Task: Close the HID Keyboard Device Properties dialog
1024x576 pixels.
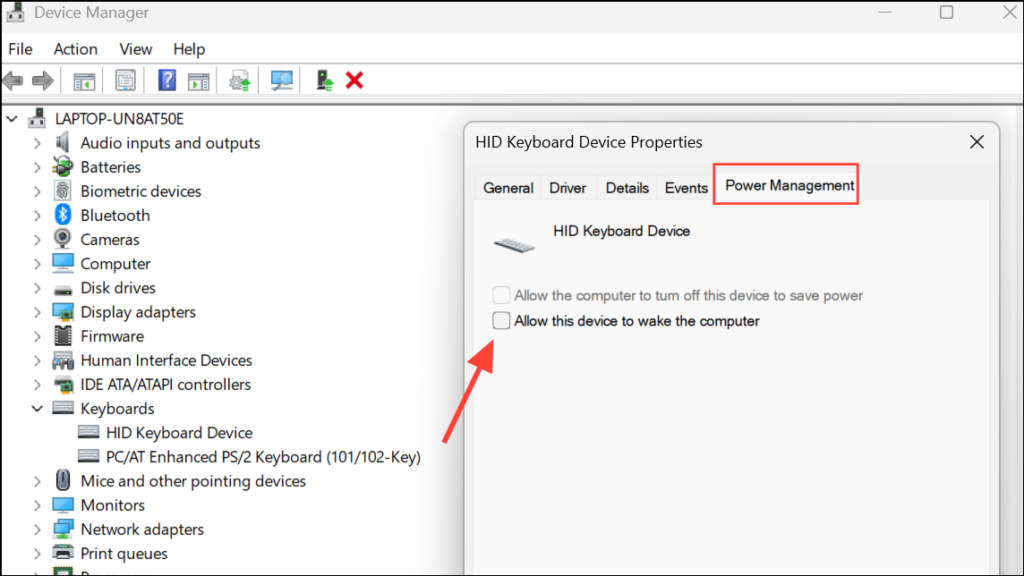Action: click(x=976, y=142)
